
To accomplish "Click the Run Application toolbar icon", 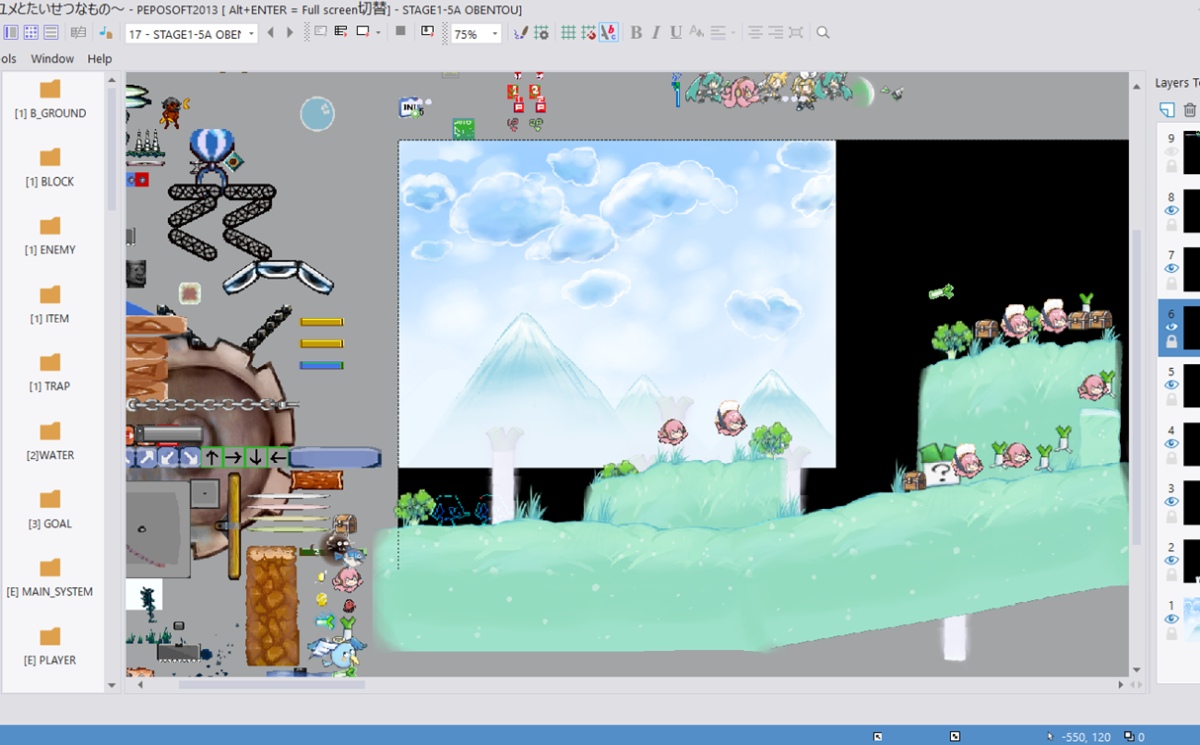I will click(x=341, y=32).
